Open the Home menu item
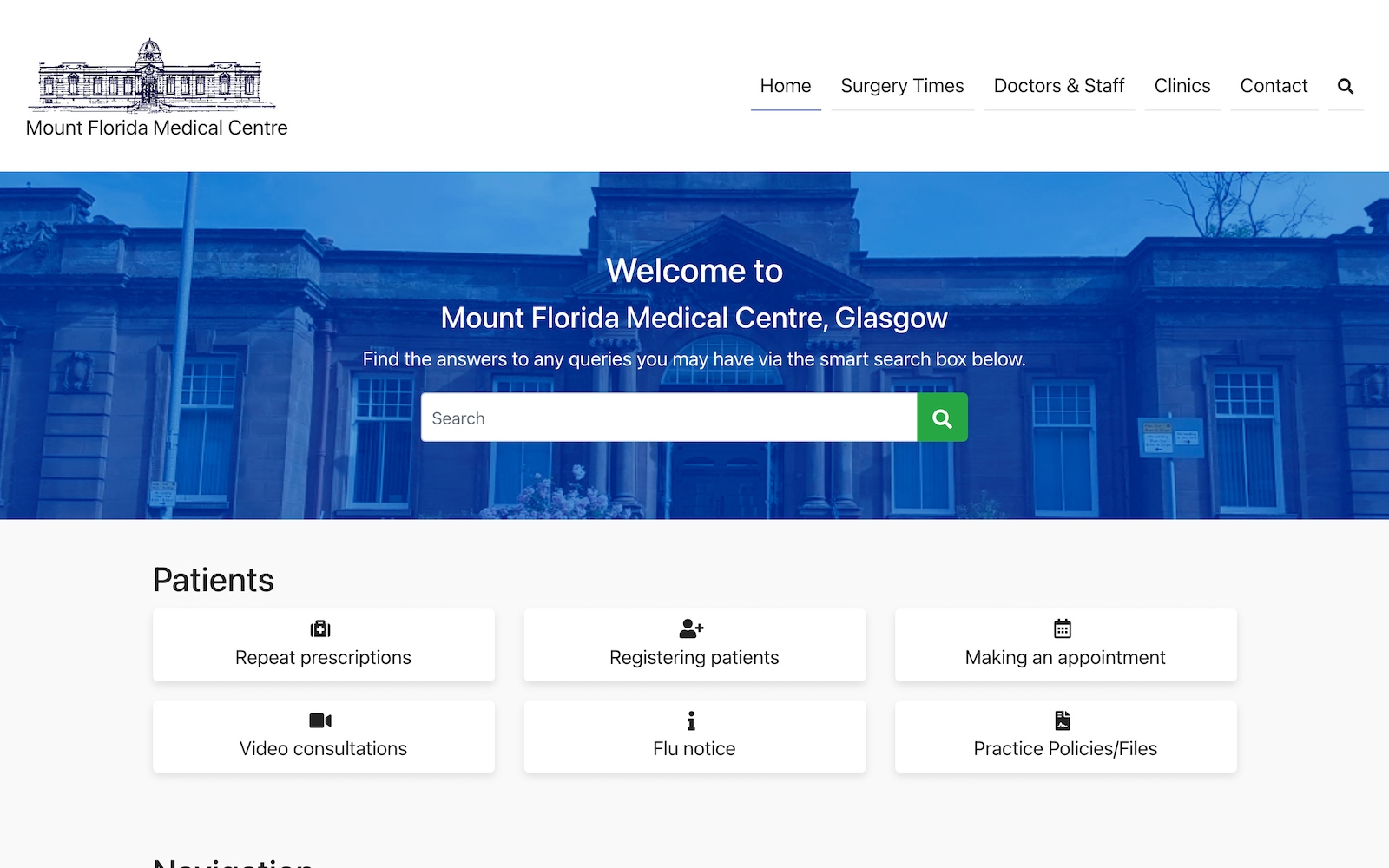The width and height of the screenshot is (1389, 868). point(785,86)
